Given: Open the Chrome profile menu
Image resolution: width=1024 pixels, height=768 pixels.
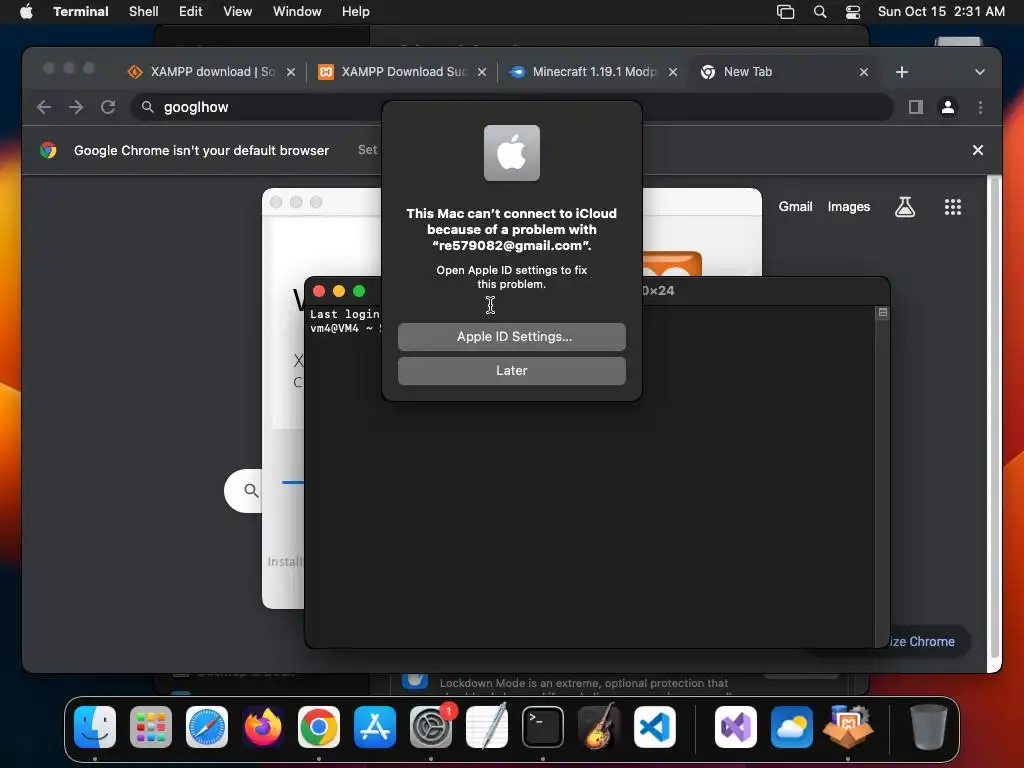Looking at the screenshot, I should tap(948, 107).
